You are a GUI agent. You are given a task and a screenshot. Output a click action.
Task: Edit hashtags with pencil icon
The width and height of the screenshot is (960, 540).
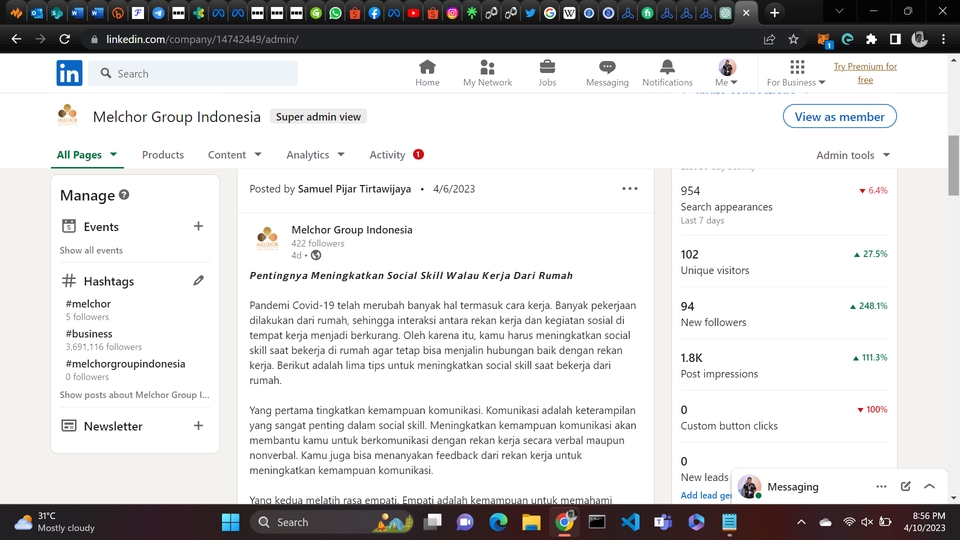coord(198,281)
